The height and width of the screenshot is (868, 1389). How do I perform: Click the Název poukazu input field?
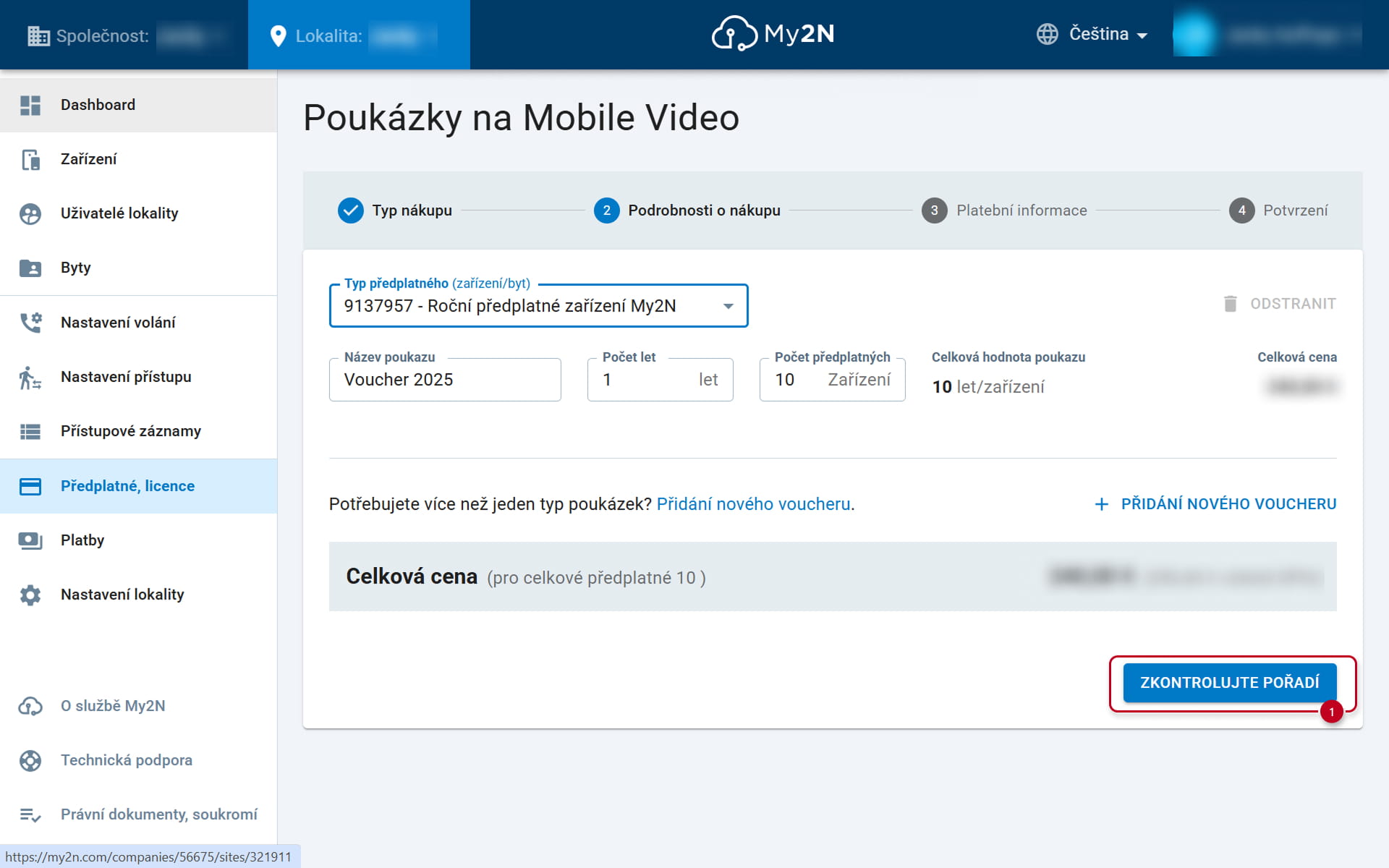[445, 380]
